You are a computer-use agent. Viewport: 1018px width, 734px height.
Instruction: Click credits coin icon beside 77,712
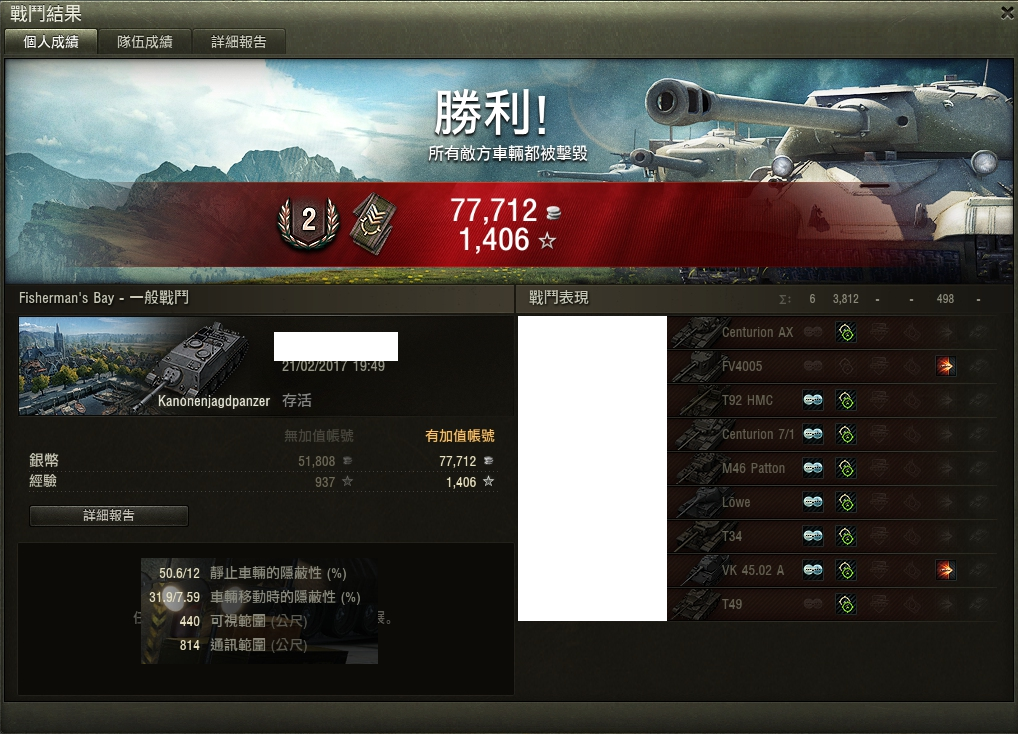pos(554,212)
